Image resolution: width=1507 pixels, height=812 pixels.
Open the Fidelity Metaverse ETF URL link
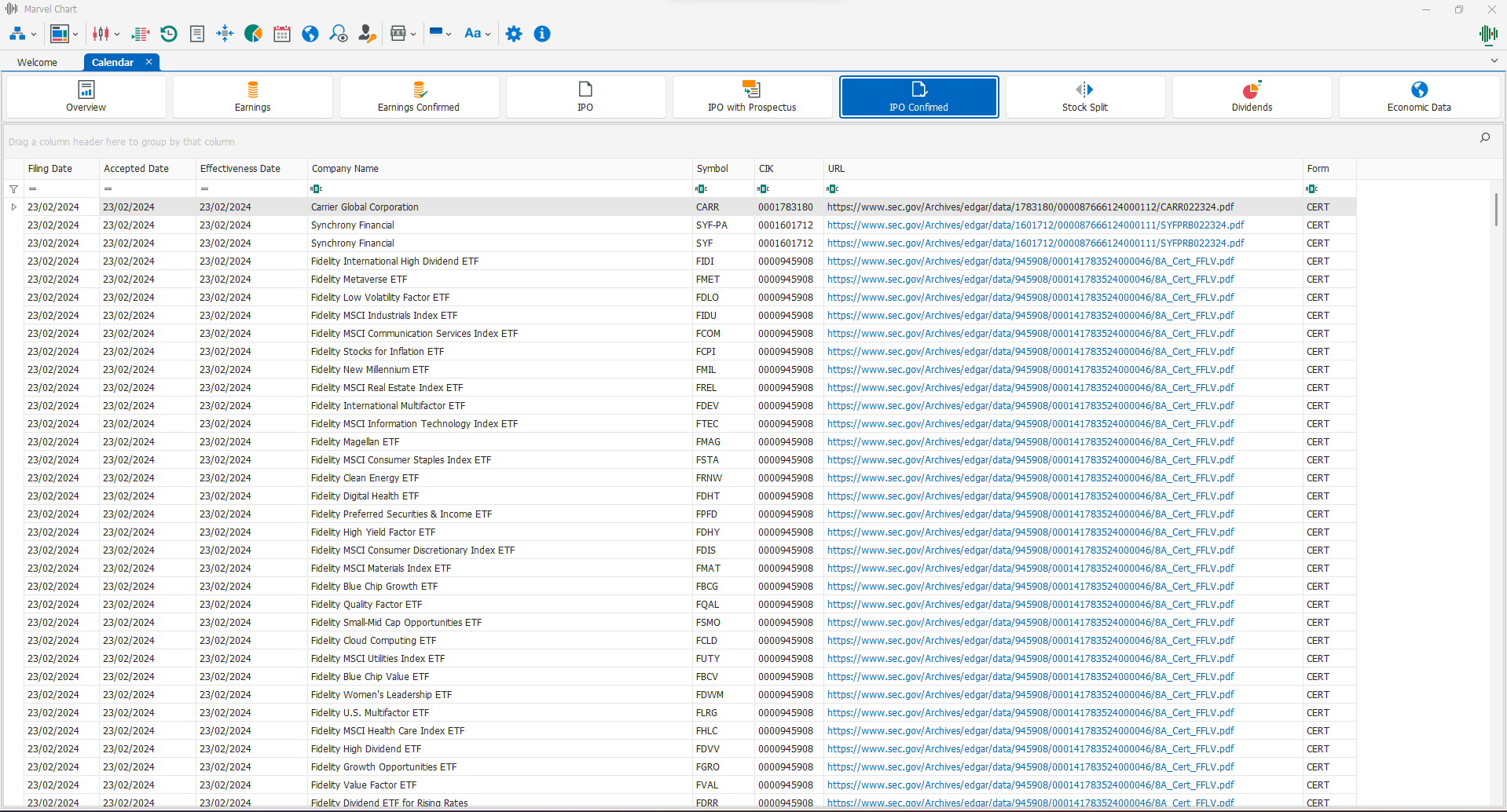[x=1030, y=280]
